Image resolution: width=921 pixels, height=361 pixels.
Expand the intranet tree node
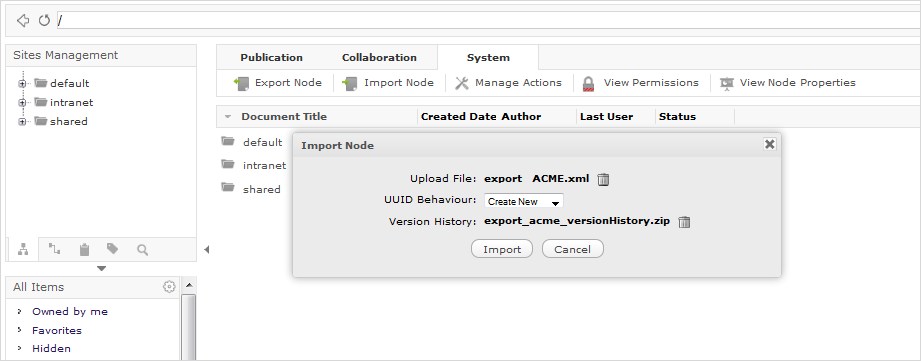22,102
